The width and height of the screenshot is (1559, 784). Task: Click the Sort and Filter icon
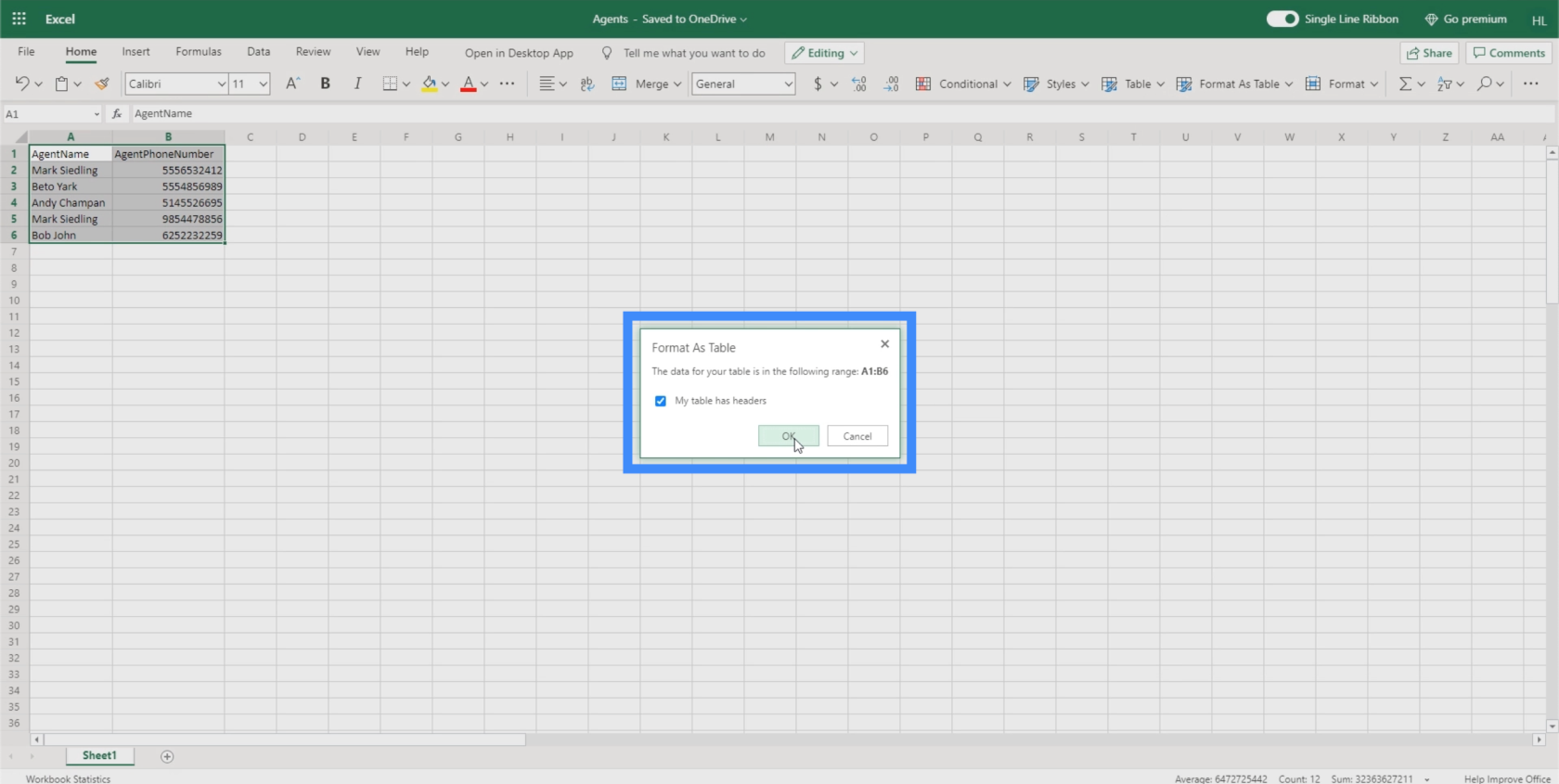point(1444,84)
